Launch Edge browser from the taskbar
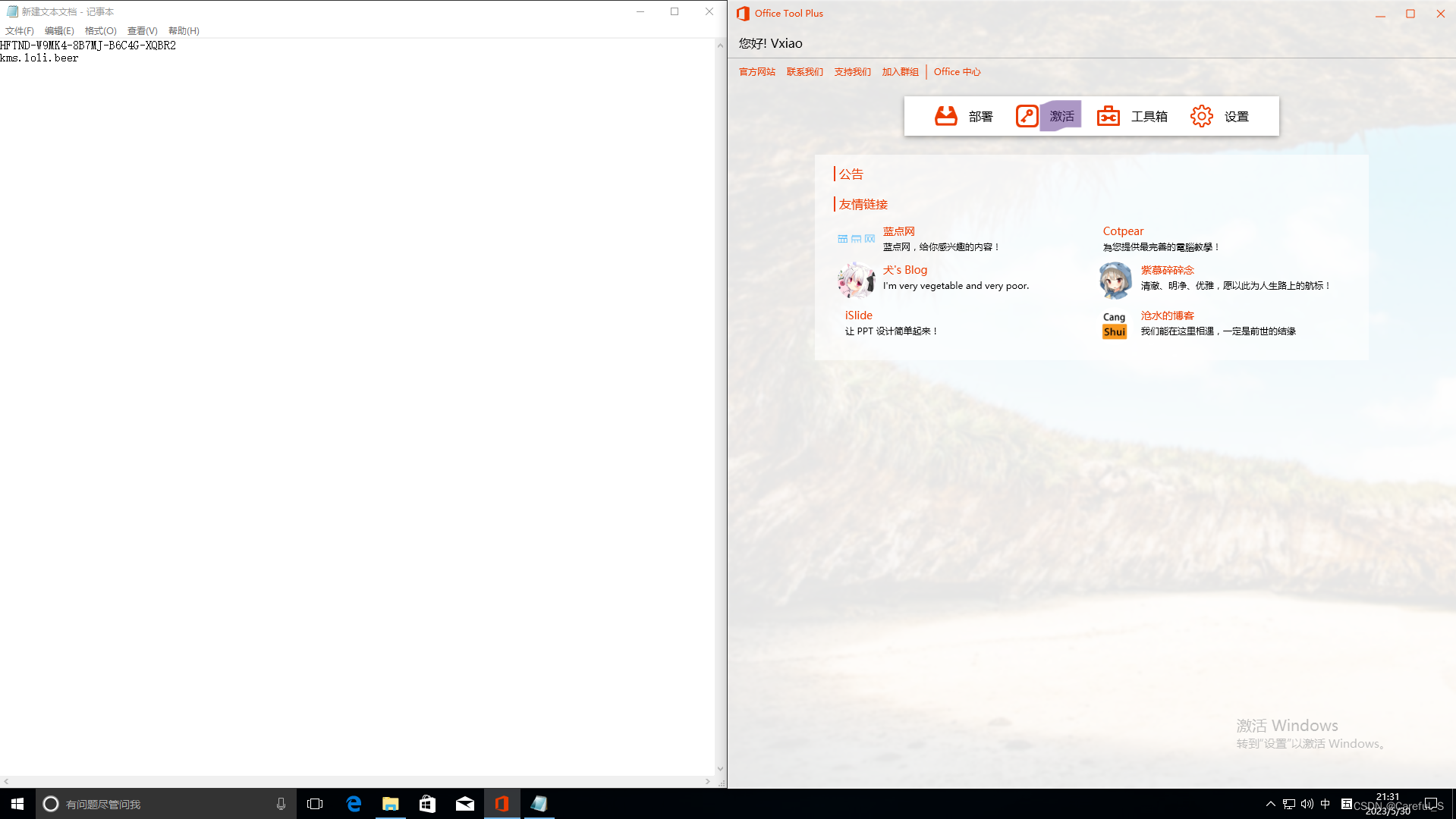 tap(354, 804)
